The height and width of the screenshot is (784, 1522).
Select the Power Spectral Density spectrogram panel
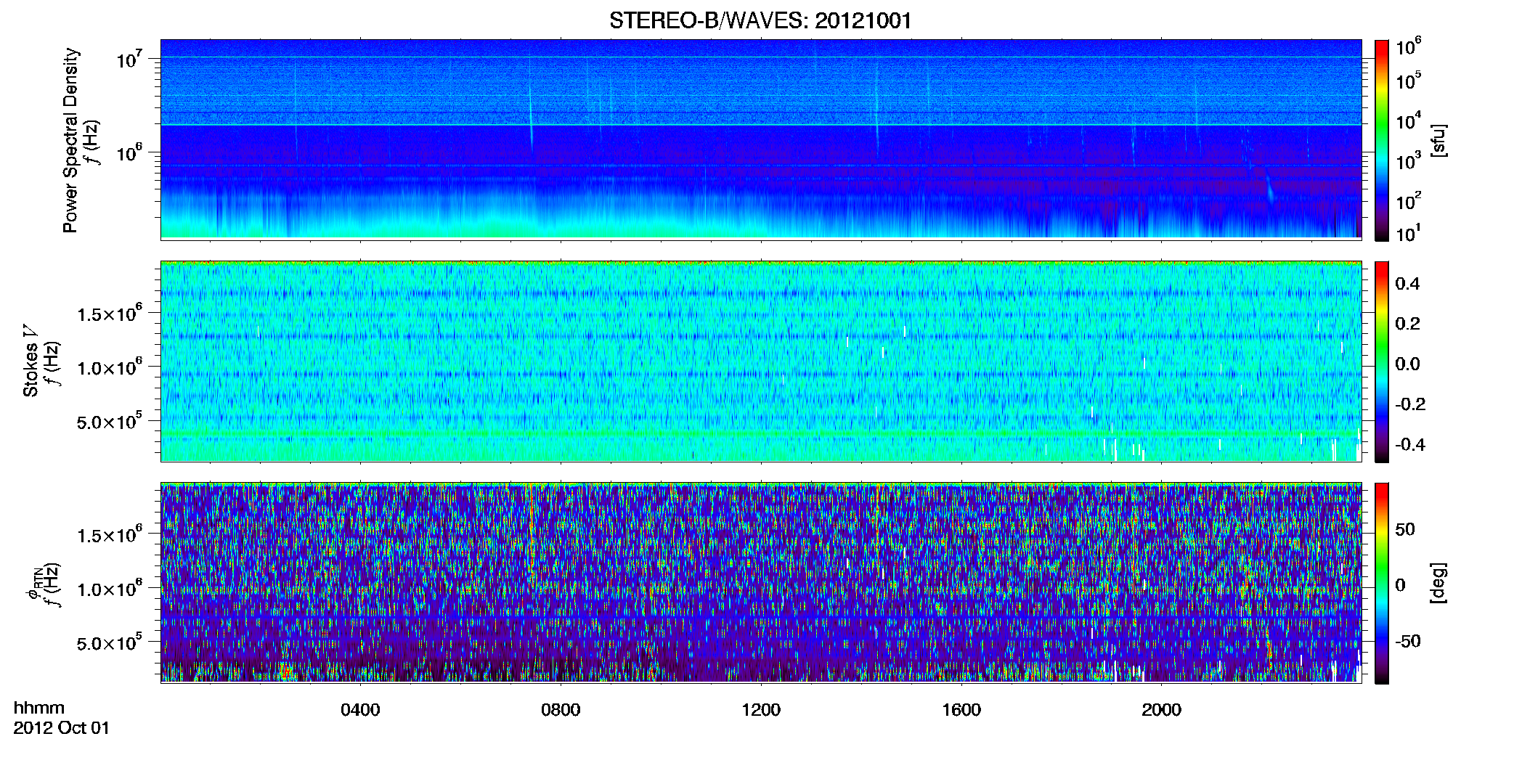pyautogui.click(x=761, y=139)
